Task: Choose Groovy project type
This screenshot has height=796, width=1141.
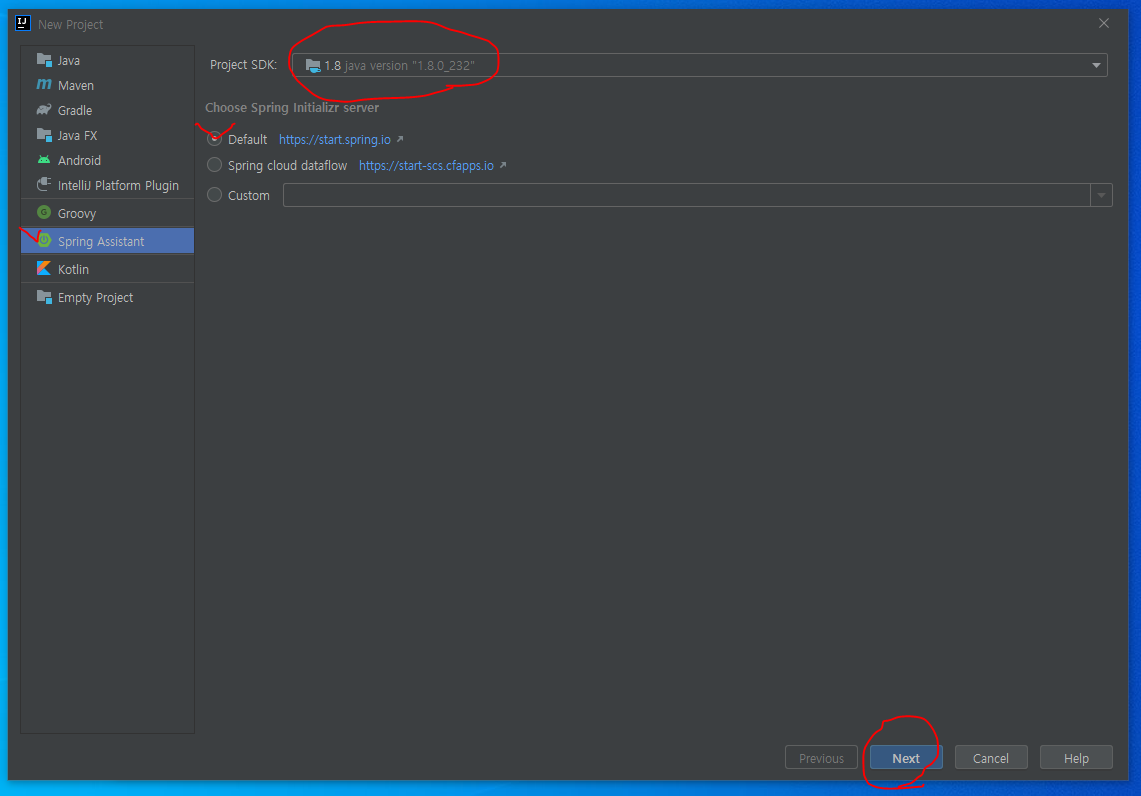Action: (x=108, y=213)
